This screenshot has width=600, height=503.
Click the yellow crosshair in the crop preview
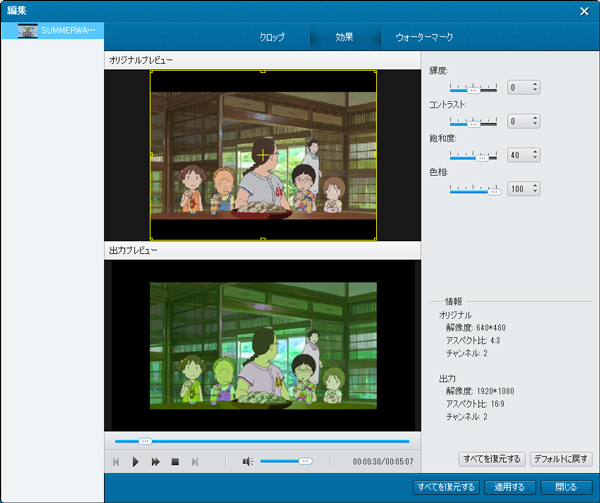point(262,155)
